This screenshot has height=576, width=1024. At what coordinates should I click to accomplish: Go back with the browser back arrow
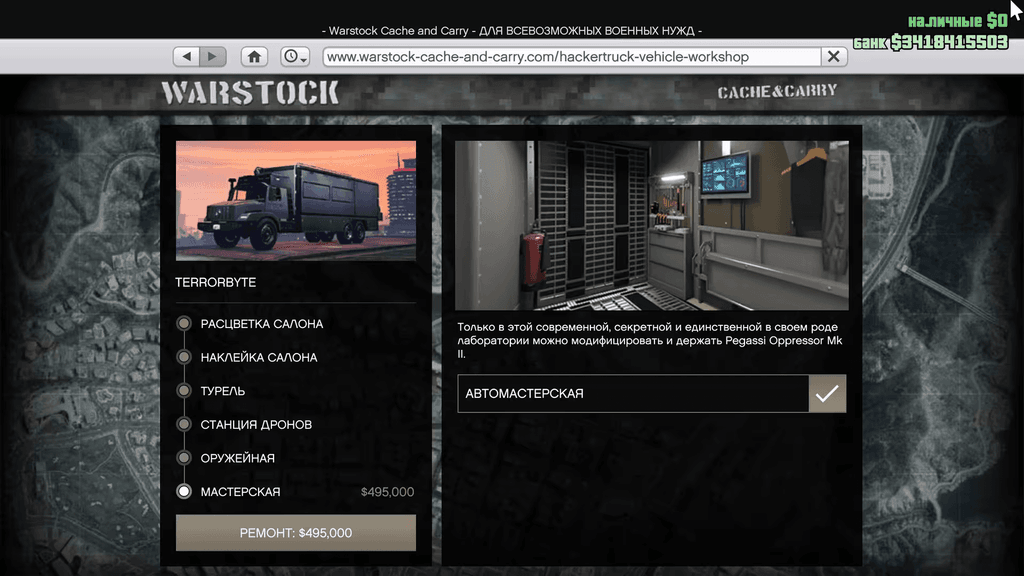[186, 56]
